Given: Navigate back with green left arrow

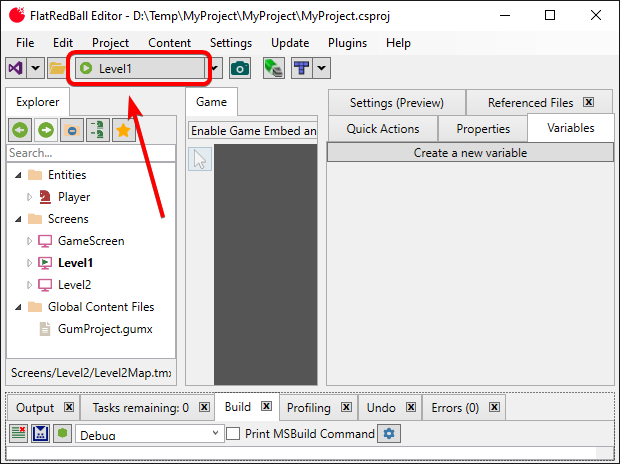Looking at the screenshot, I should 19,130.
